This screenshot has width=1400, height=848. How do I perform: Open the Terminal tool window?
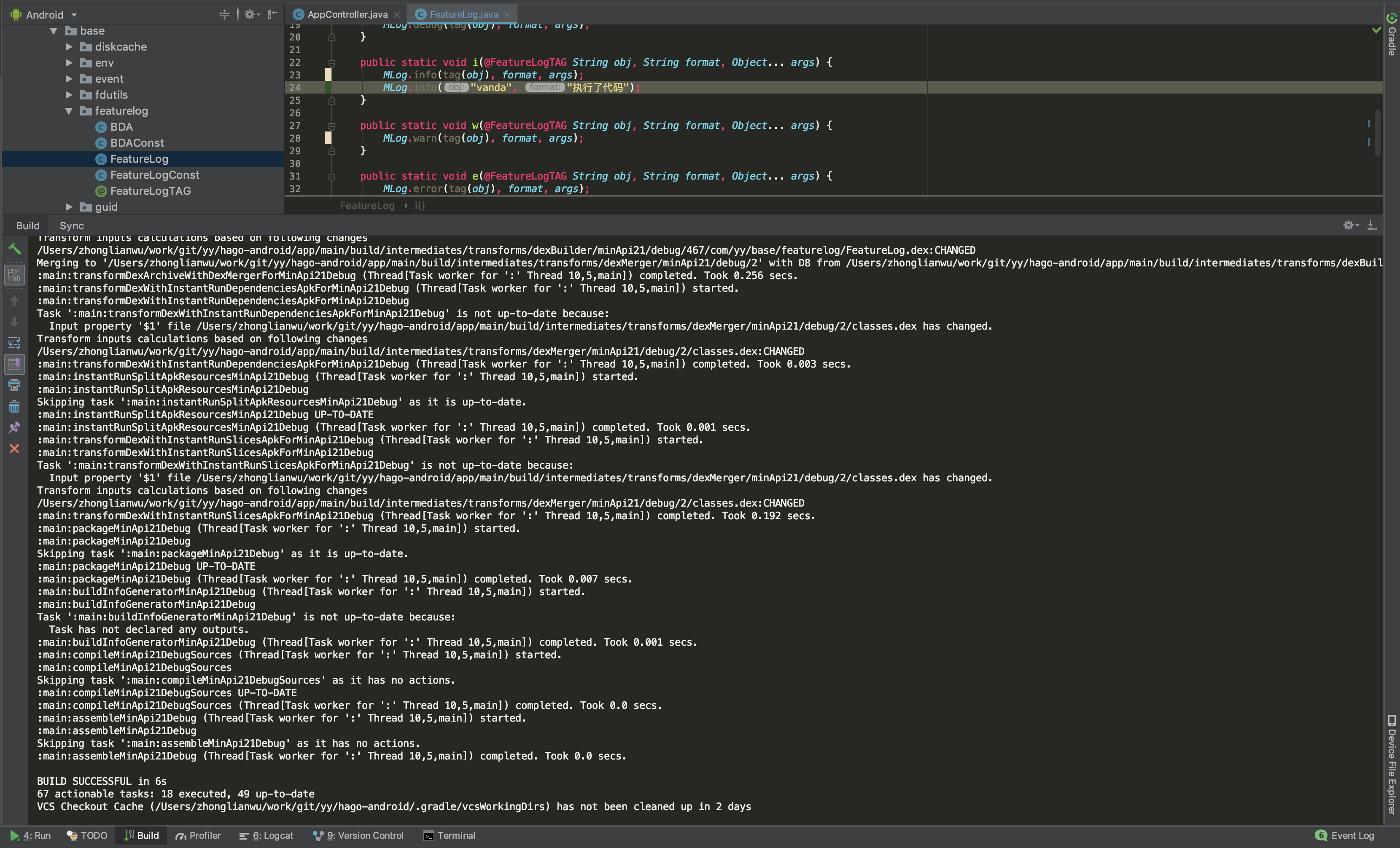tap(449, 835)
